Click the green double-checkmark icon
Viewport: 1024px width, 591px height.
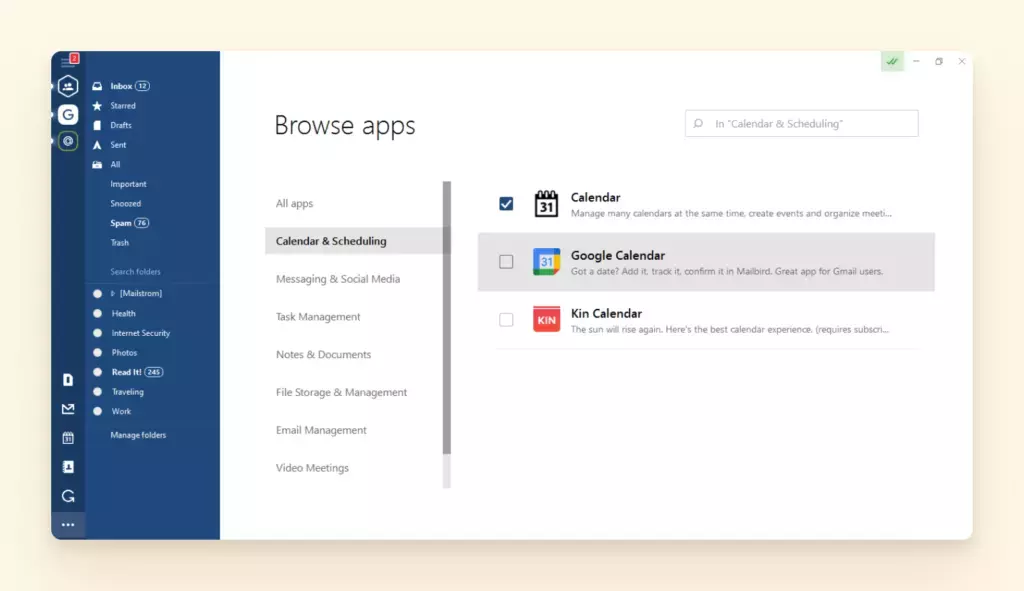coord(892,61)
